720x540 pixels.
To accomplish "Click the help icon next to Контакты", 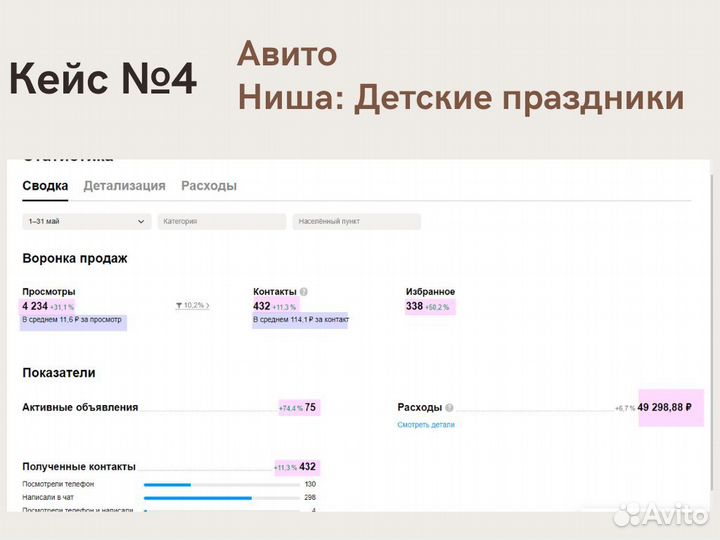I will (303, 292).
